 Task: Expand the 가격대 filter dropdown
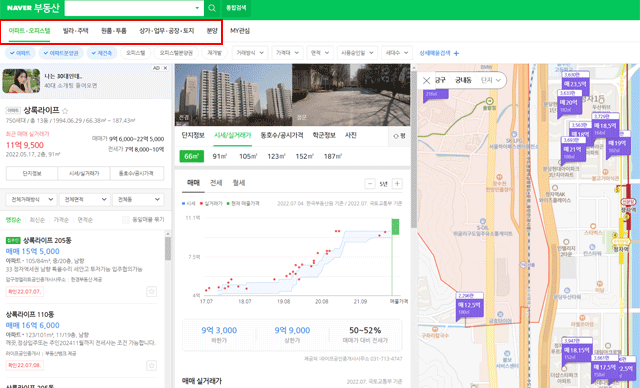(287, 53)
